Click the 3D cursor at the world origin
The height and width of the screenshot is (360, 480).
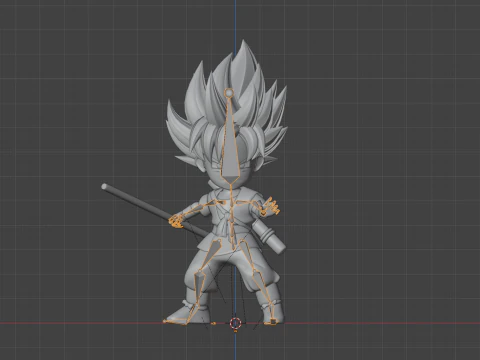point(235,323)
